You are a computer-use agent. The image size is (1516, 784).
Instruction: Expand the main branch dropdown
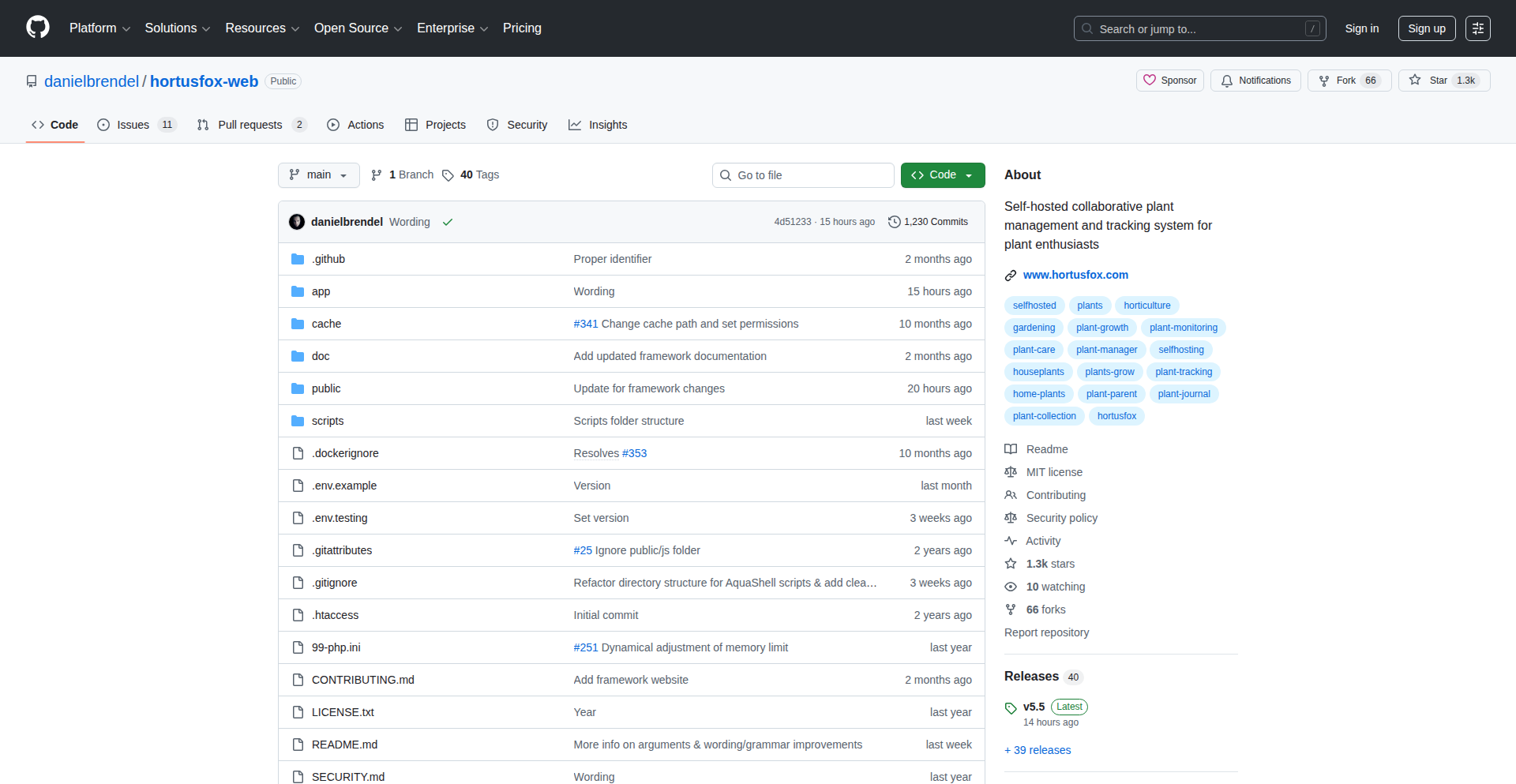click(x=318, y=175)
